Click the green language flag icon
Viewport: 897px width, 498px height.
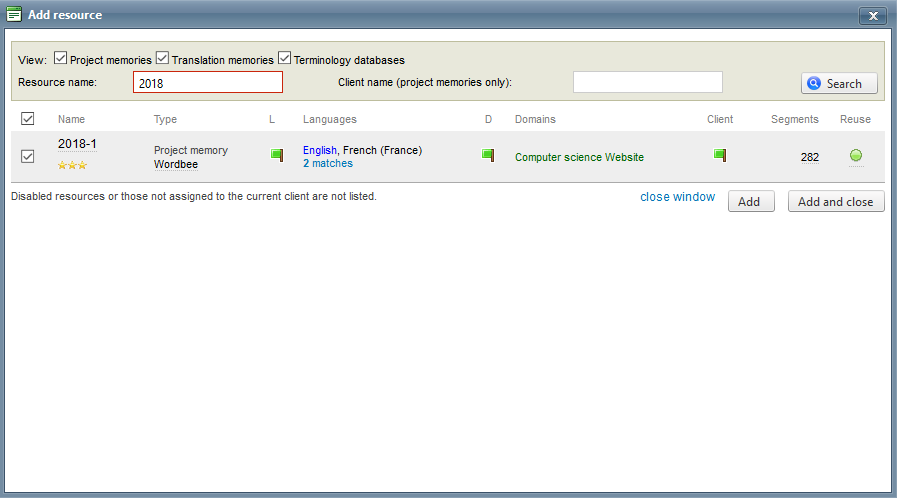pyautogui.click(x=277, y=155)
